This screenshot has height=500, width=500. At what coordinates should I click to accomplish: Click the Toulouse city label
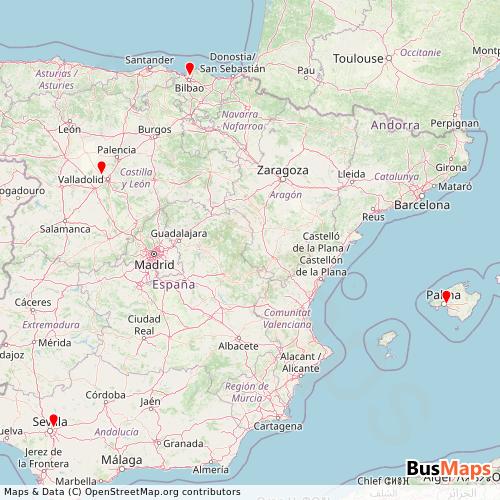click(358, 59)
